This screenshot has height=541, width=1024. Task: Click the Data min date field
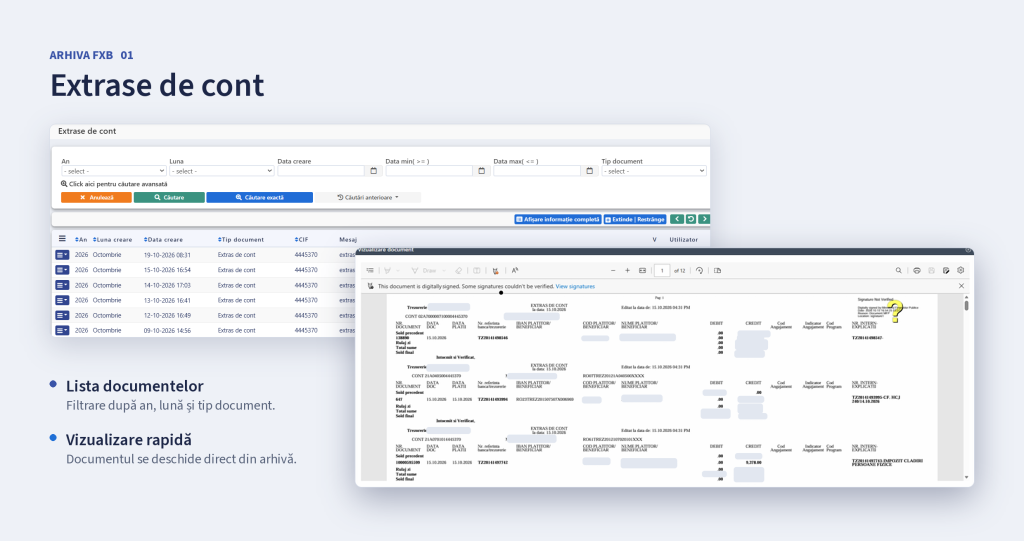click(429, 171)
